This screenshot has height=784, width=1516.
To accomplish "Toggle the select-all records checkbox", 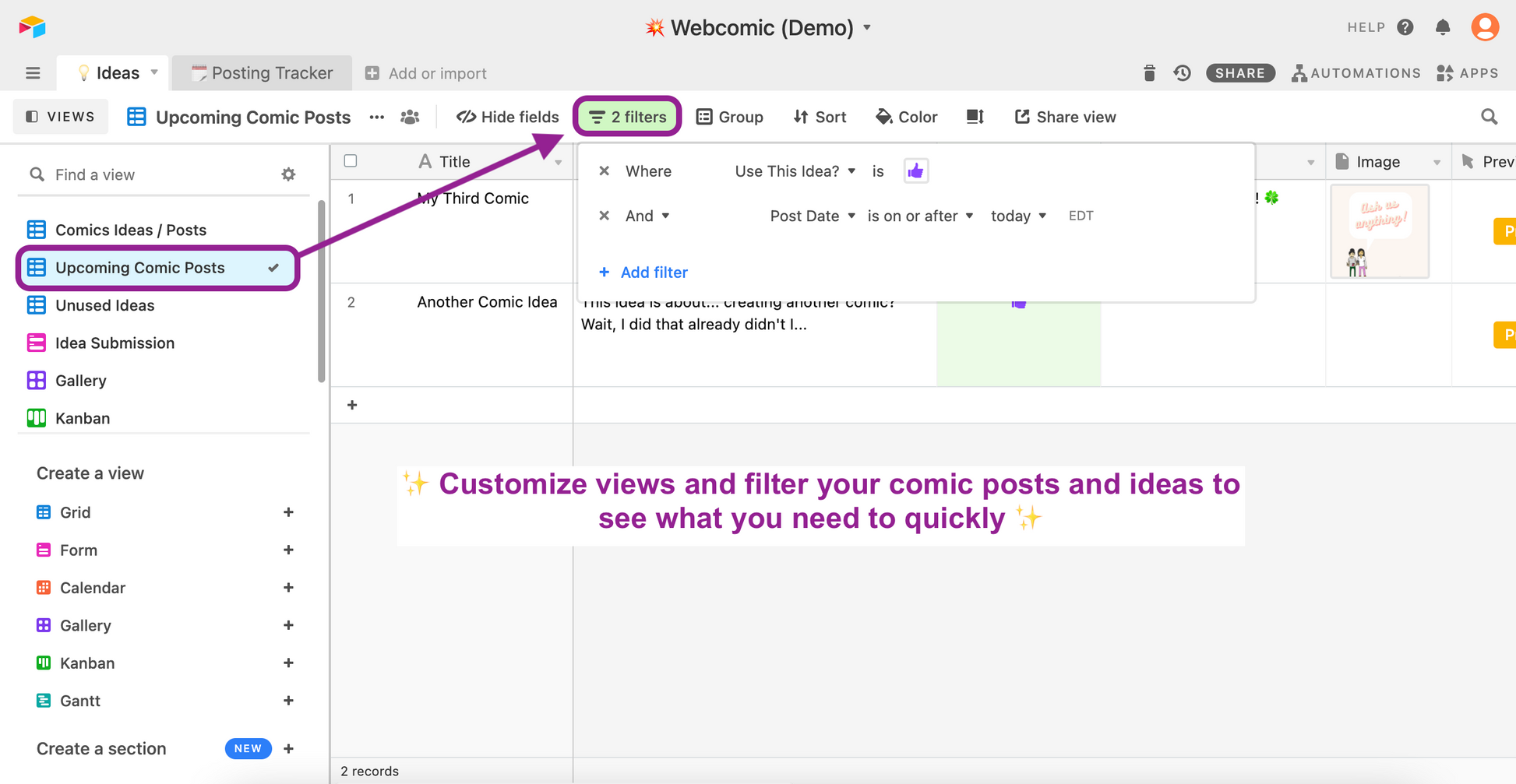I will 351,161.
